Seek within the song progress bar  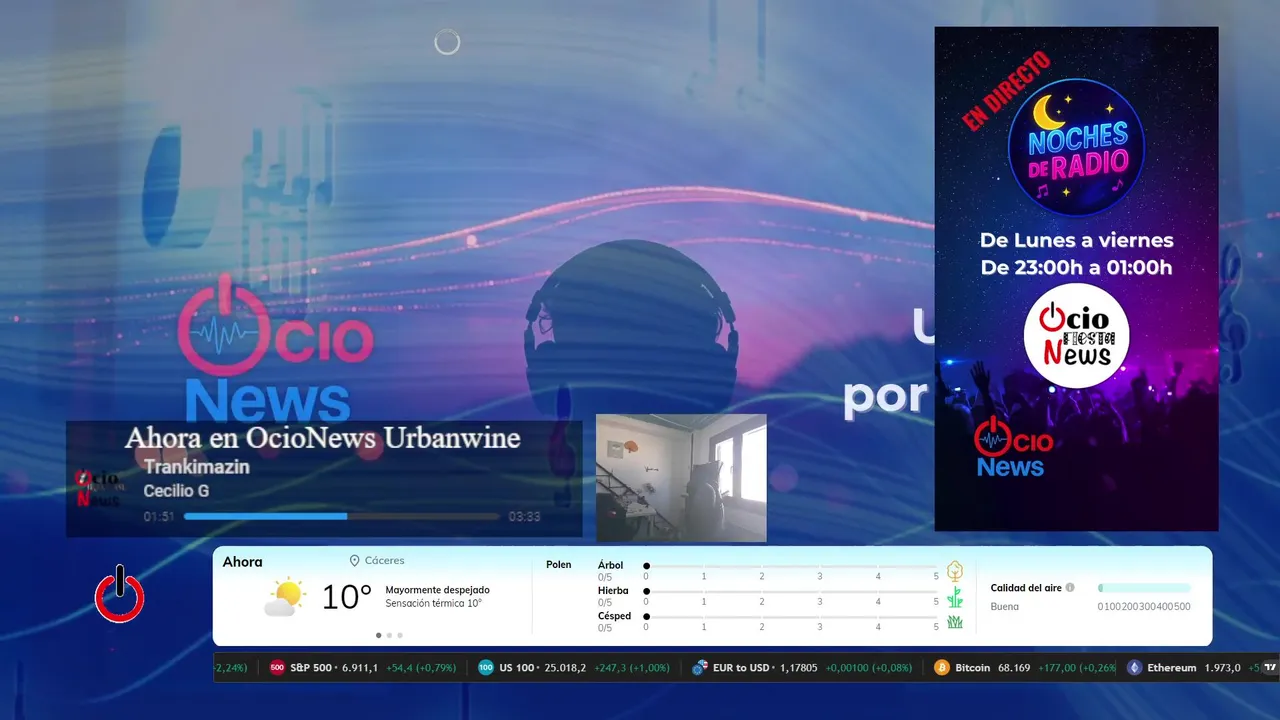point(341,517)
